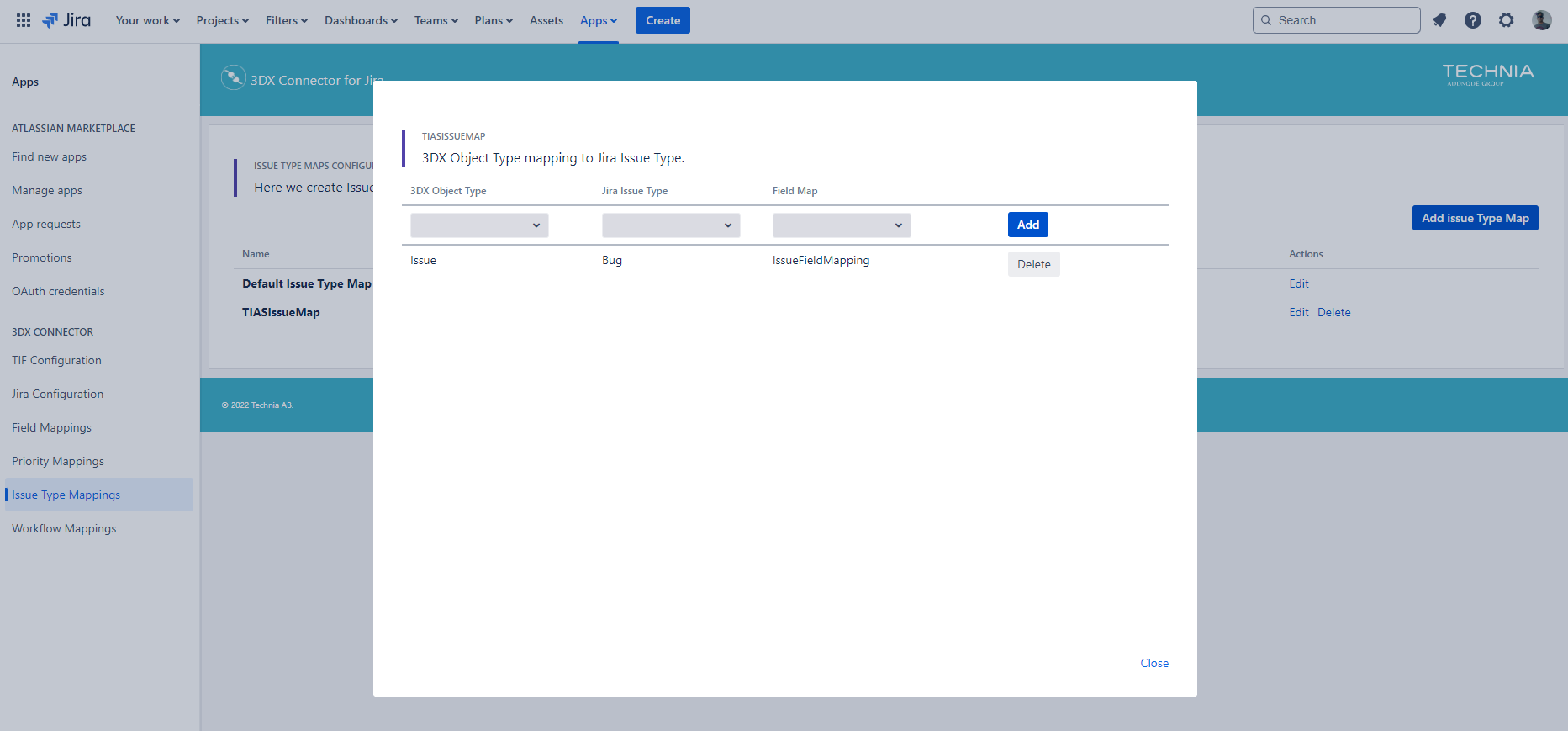Click the 3DX Connector logo icon
1568x731 pixels.
coord(233,78)
